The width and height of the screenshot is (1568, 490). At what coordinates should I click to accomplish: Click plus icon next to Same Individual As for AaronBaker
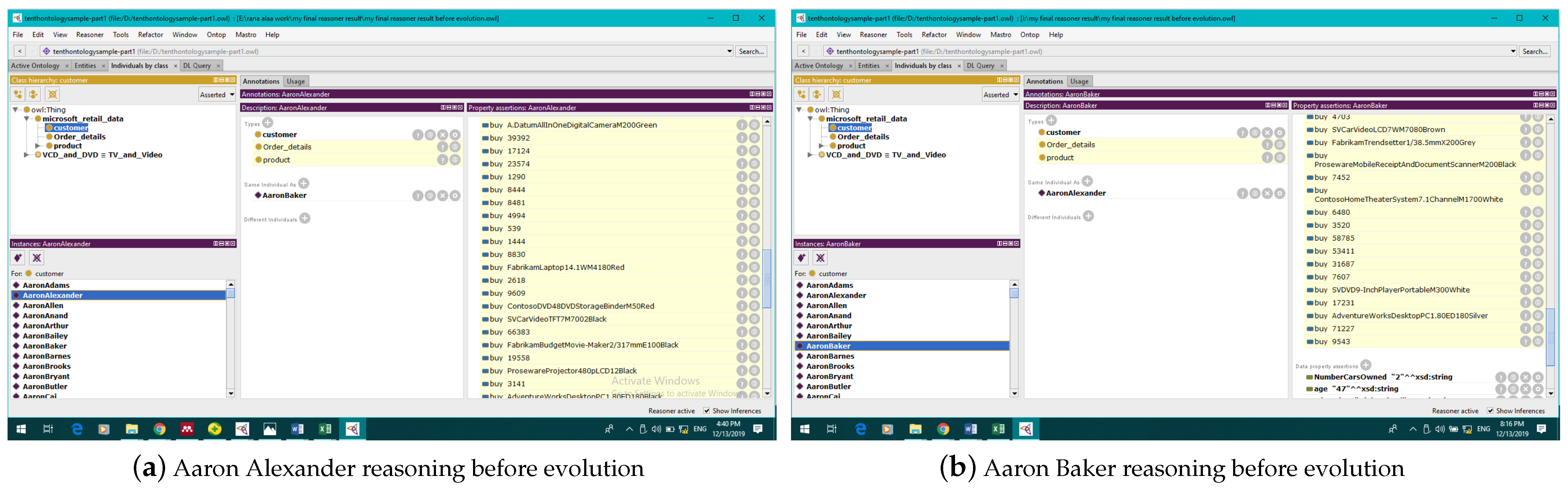(x=1087, y=182)
